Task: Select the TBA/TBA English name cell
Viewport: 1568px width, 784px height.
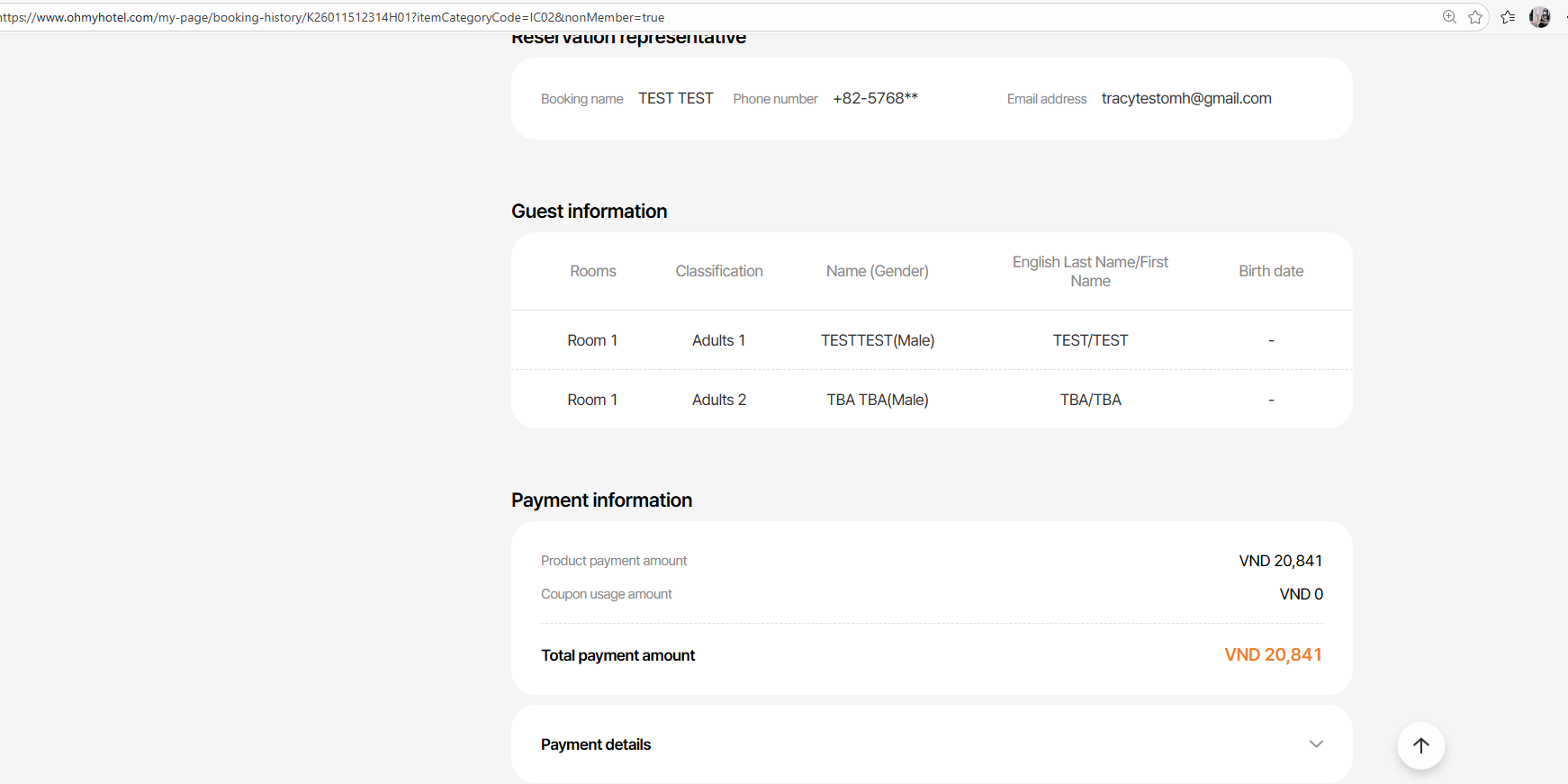Action: coord(1090,400)
